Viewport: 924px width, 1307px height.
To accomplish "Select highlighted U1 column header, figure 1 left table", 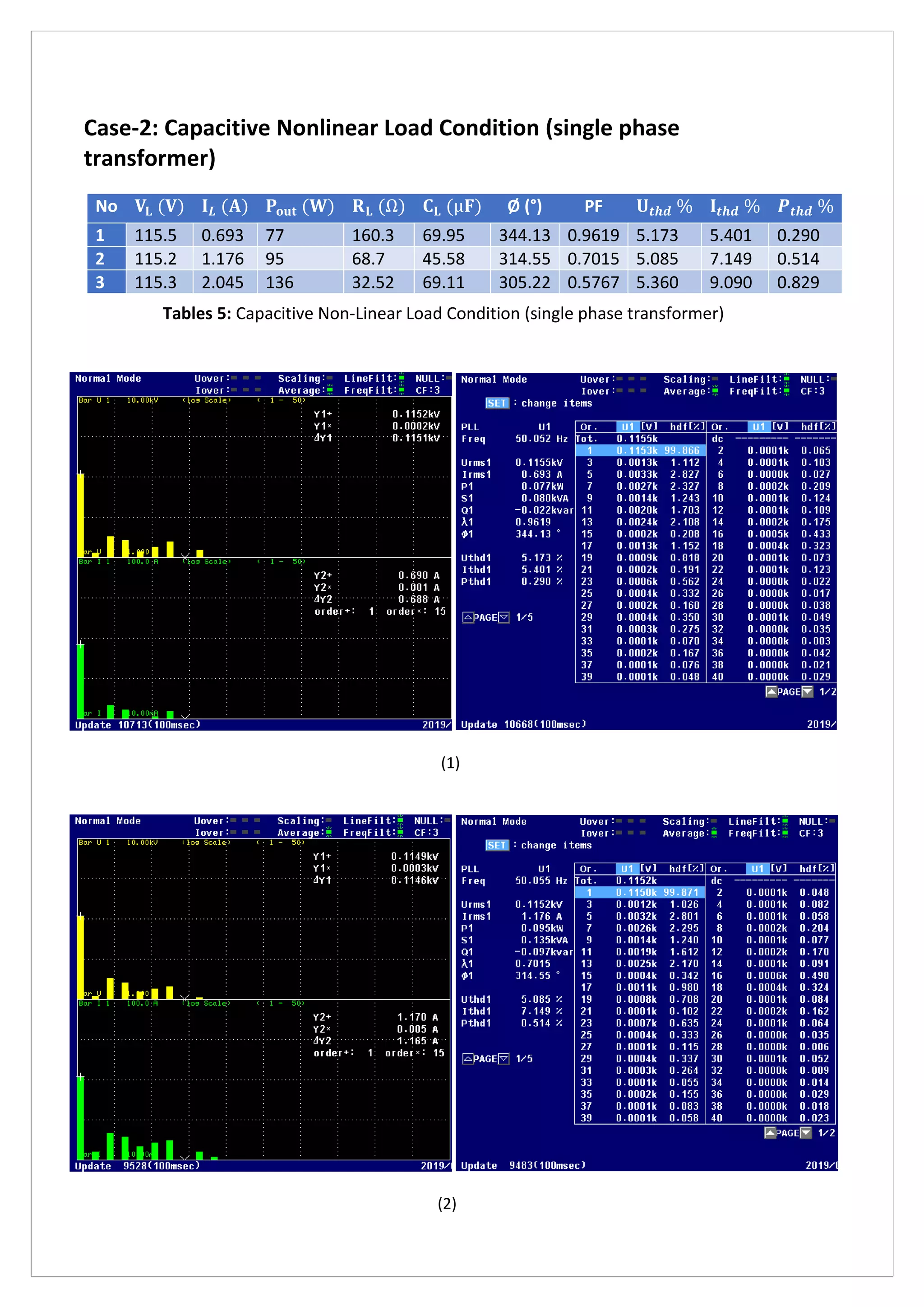I will point(628,426).
